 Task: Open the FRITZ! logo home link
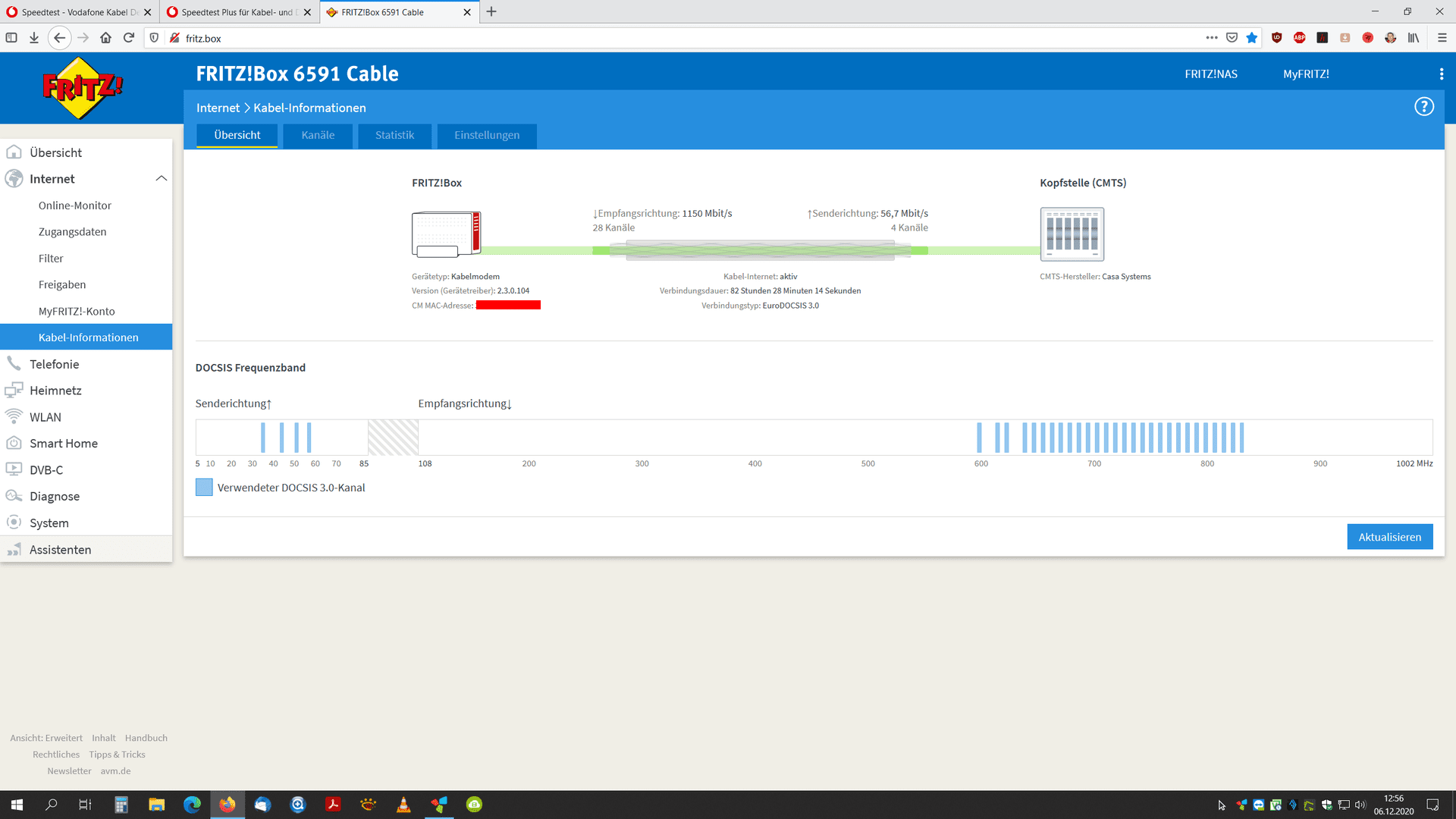tap(83, 88)
